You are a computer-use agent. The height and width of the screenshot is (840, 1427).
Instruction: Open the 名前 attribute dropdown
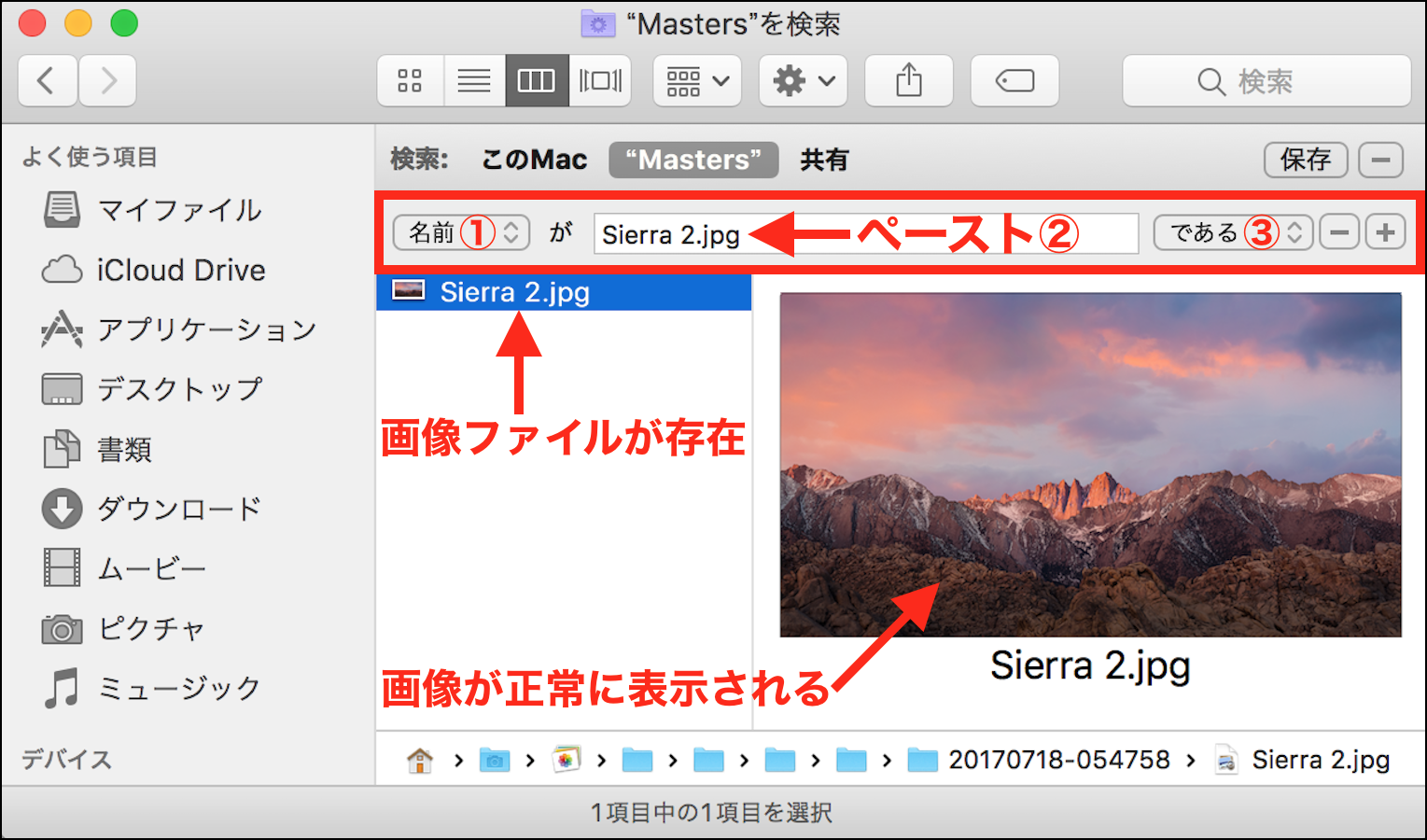click(461, 232)
